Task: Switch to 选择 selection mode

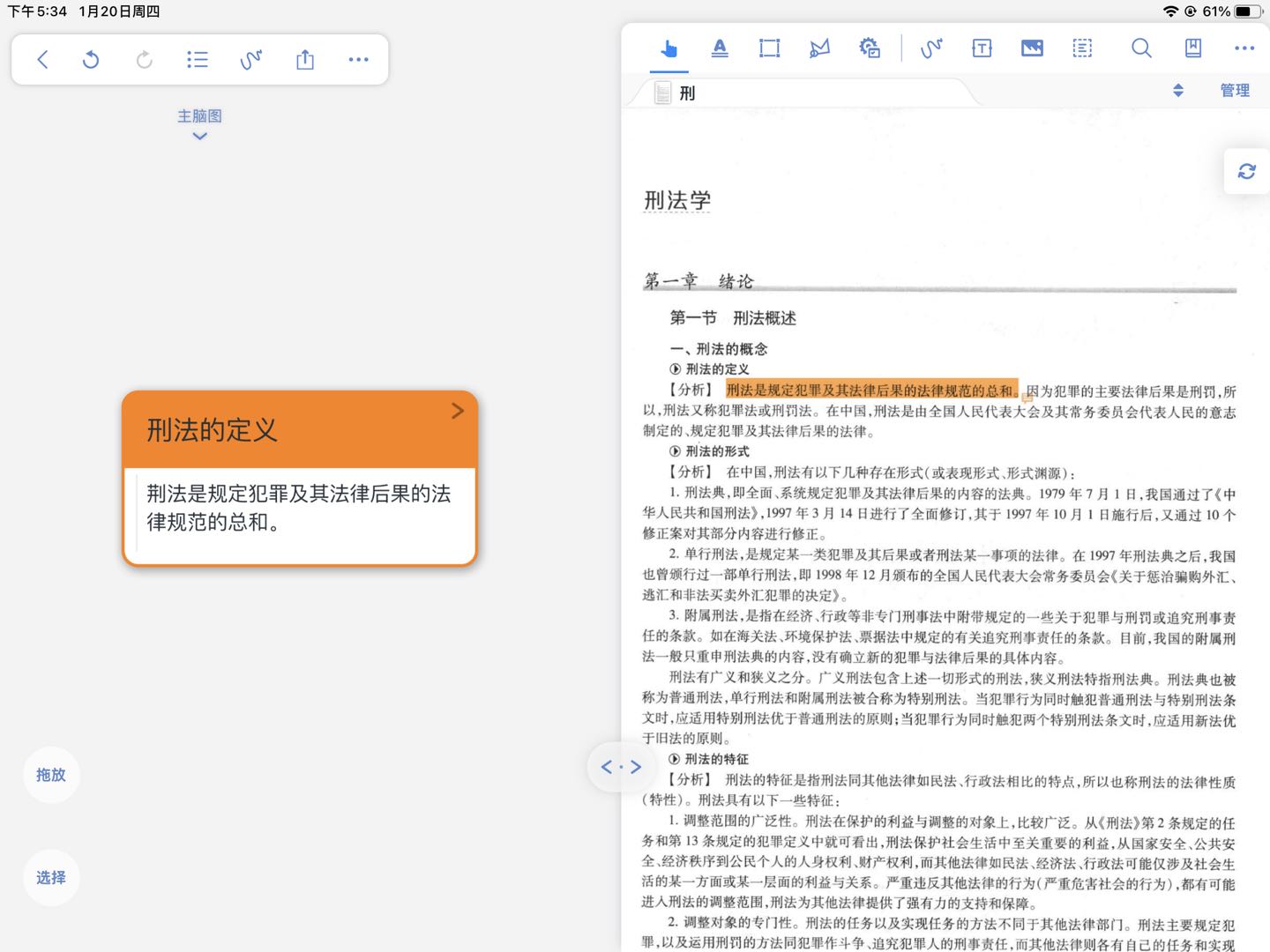Action: (51, 878)
